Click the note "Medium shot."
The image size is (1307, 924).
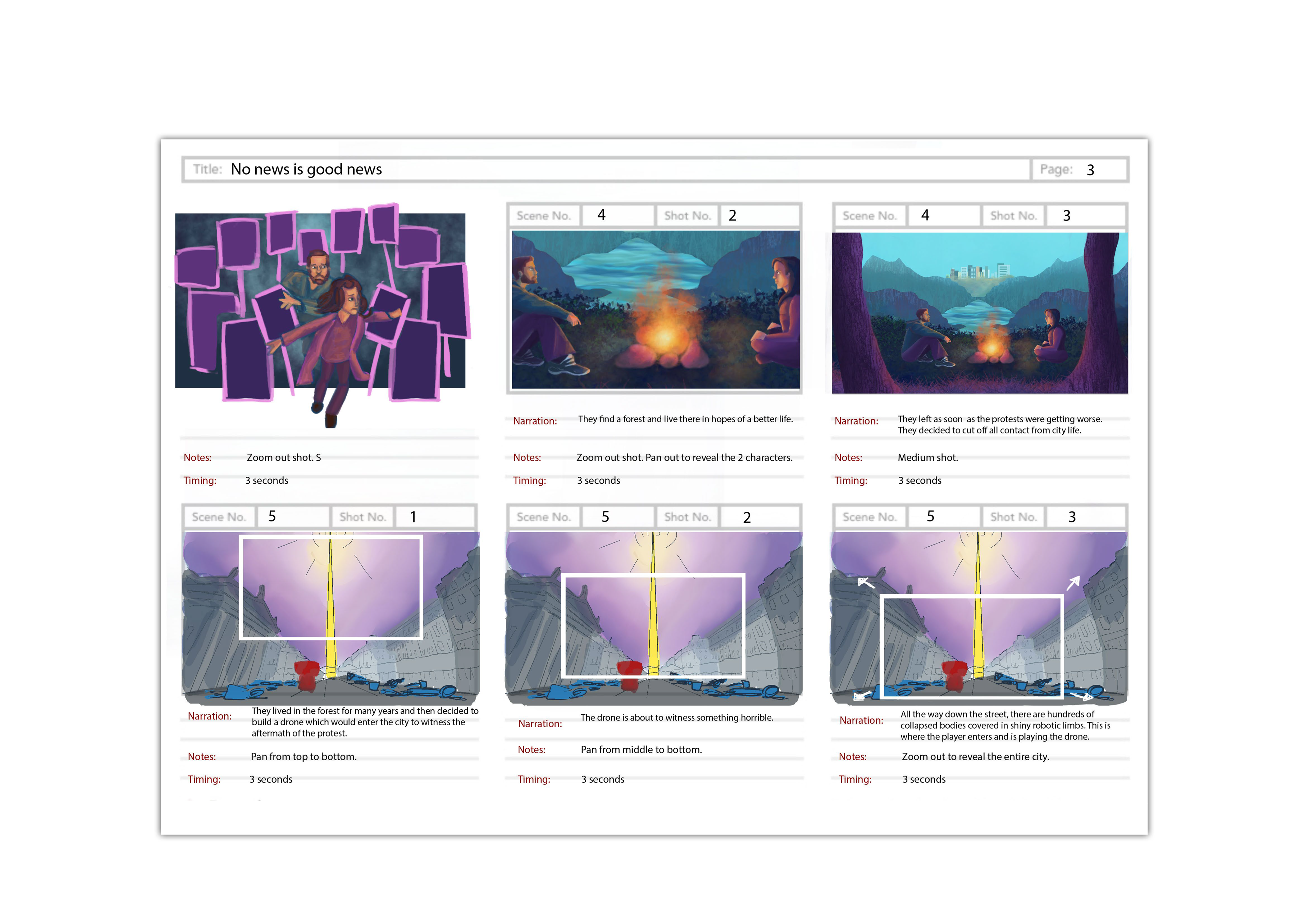(928, 457)
